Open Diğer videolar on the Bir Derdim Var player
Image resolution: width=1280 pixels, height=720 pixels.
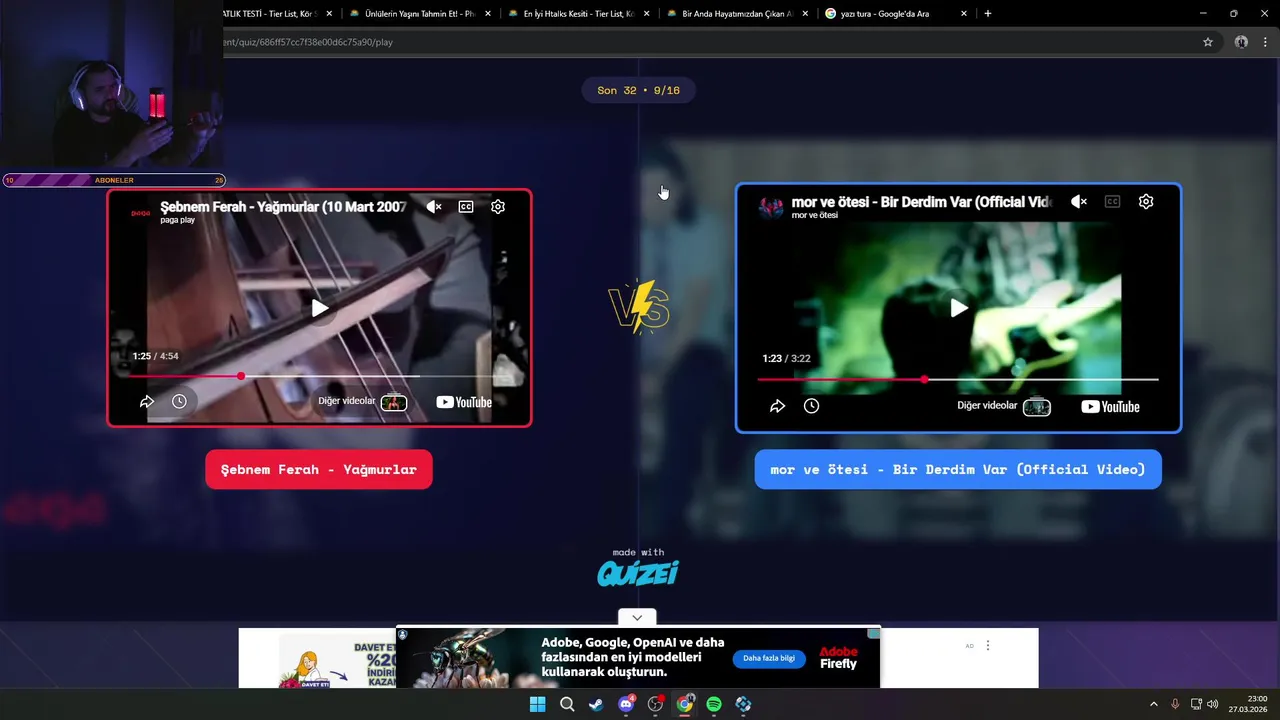click(x=1003, y=406)
